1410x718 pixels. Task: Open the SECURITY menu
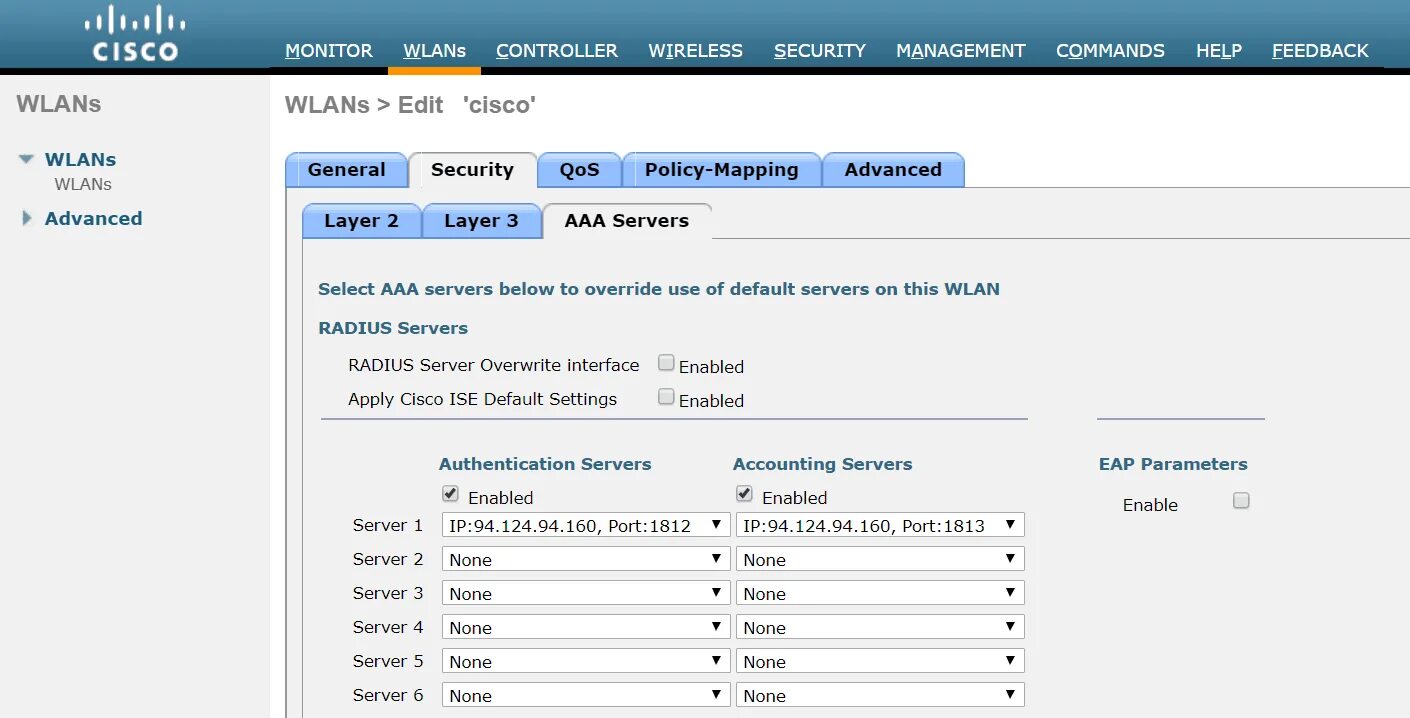819,51
